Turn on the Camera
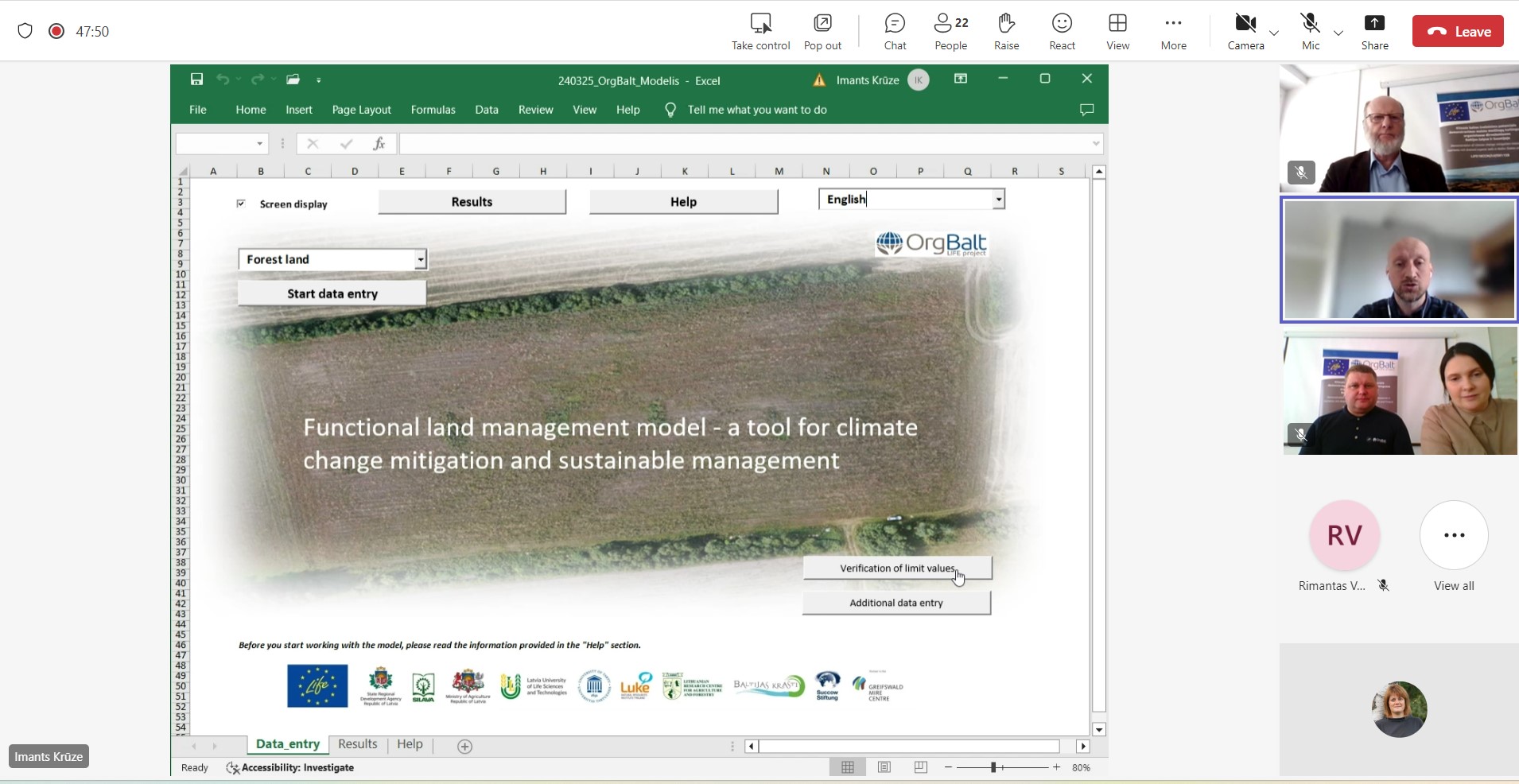The width and height of the screenshot is (1519, 784). point(1245,32)
